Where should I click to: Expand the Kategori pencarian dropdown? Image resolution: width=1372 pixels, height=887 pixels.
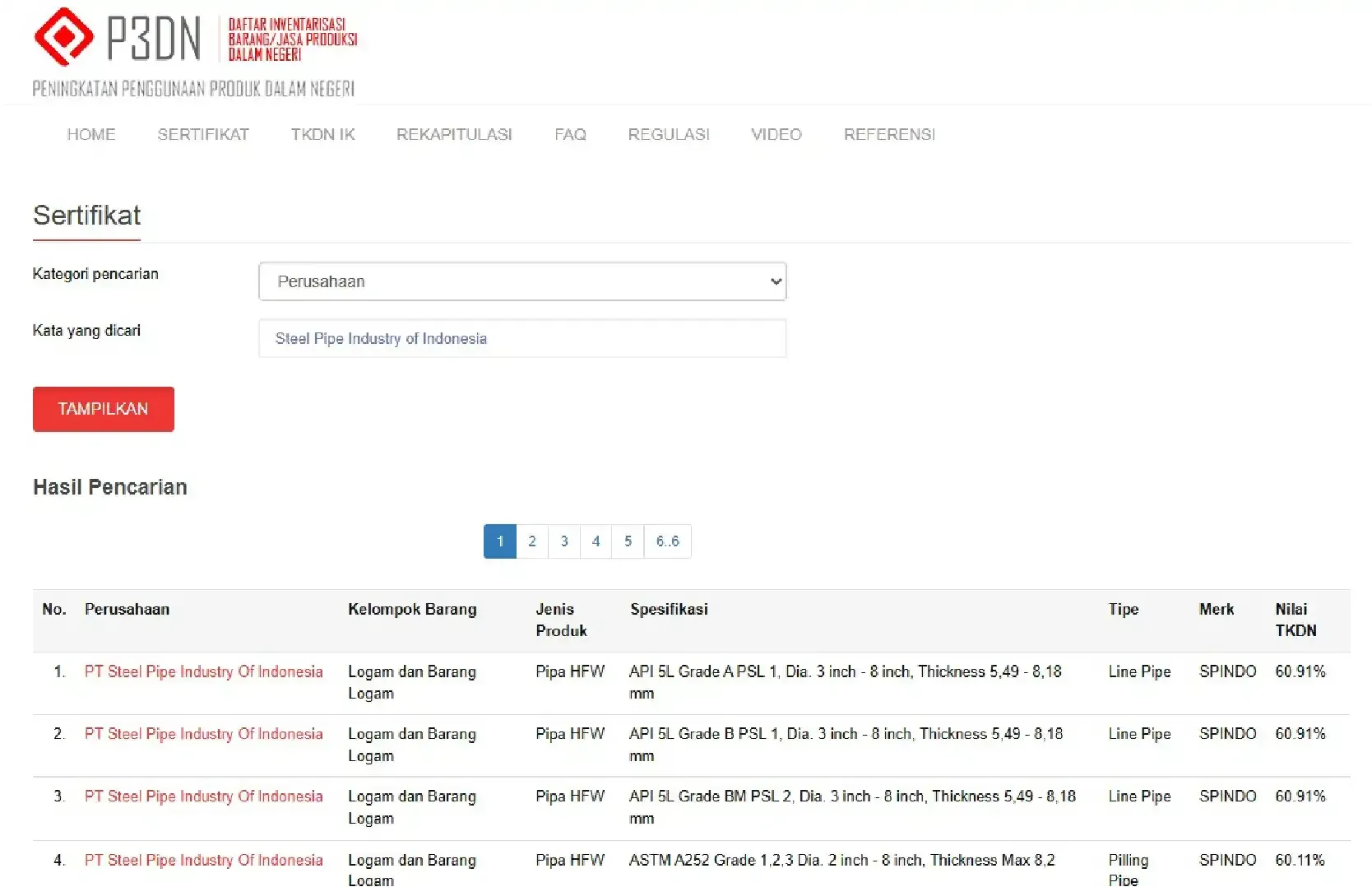coord(522,281)
